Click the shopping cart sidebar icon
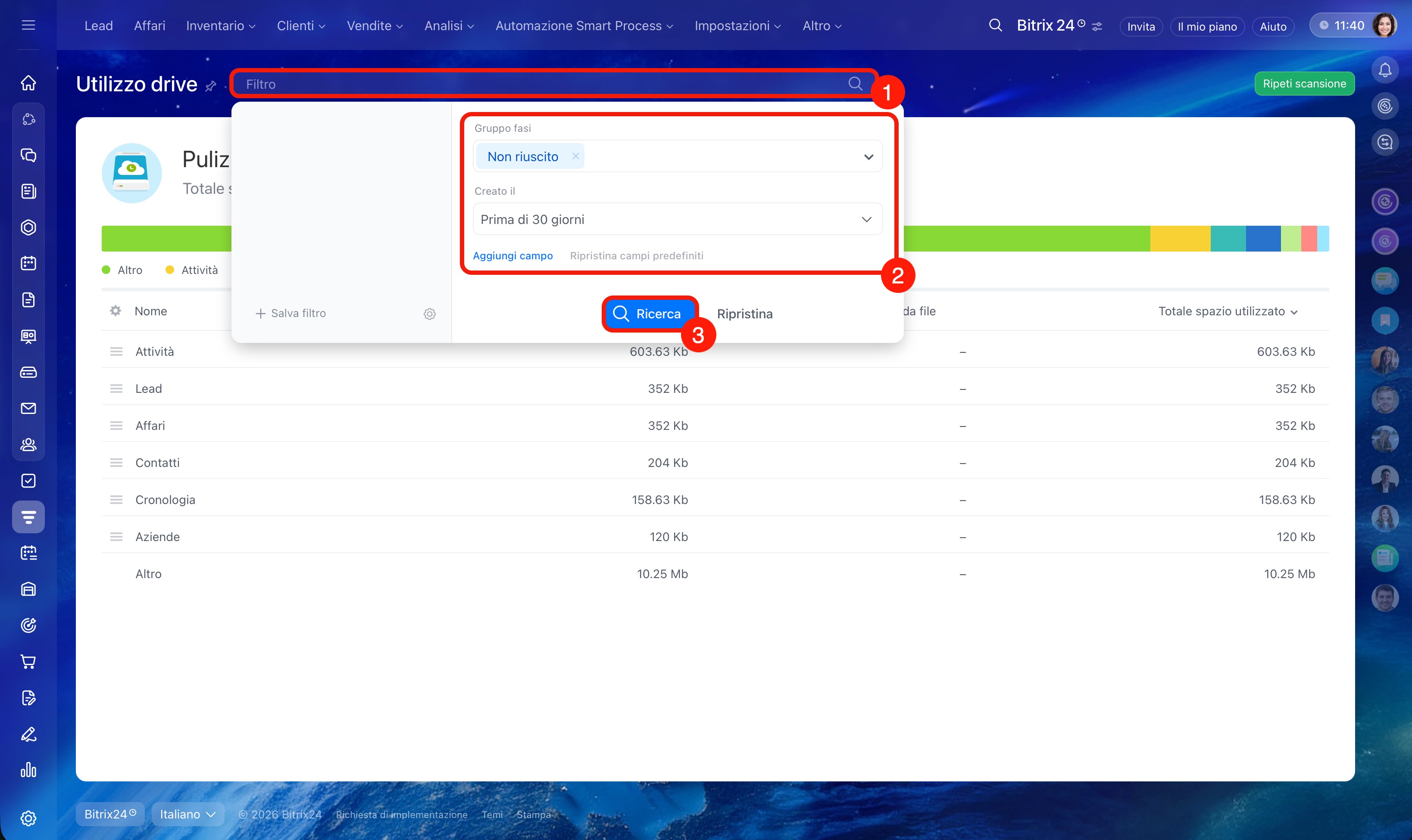The height and width of the screenshot is (840, 1412). [28, 661]
